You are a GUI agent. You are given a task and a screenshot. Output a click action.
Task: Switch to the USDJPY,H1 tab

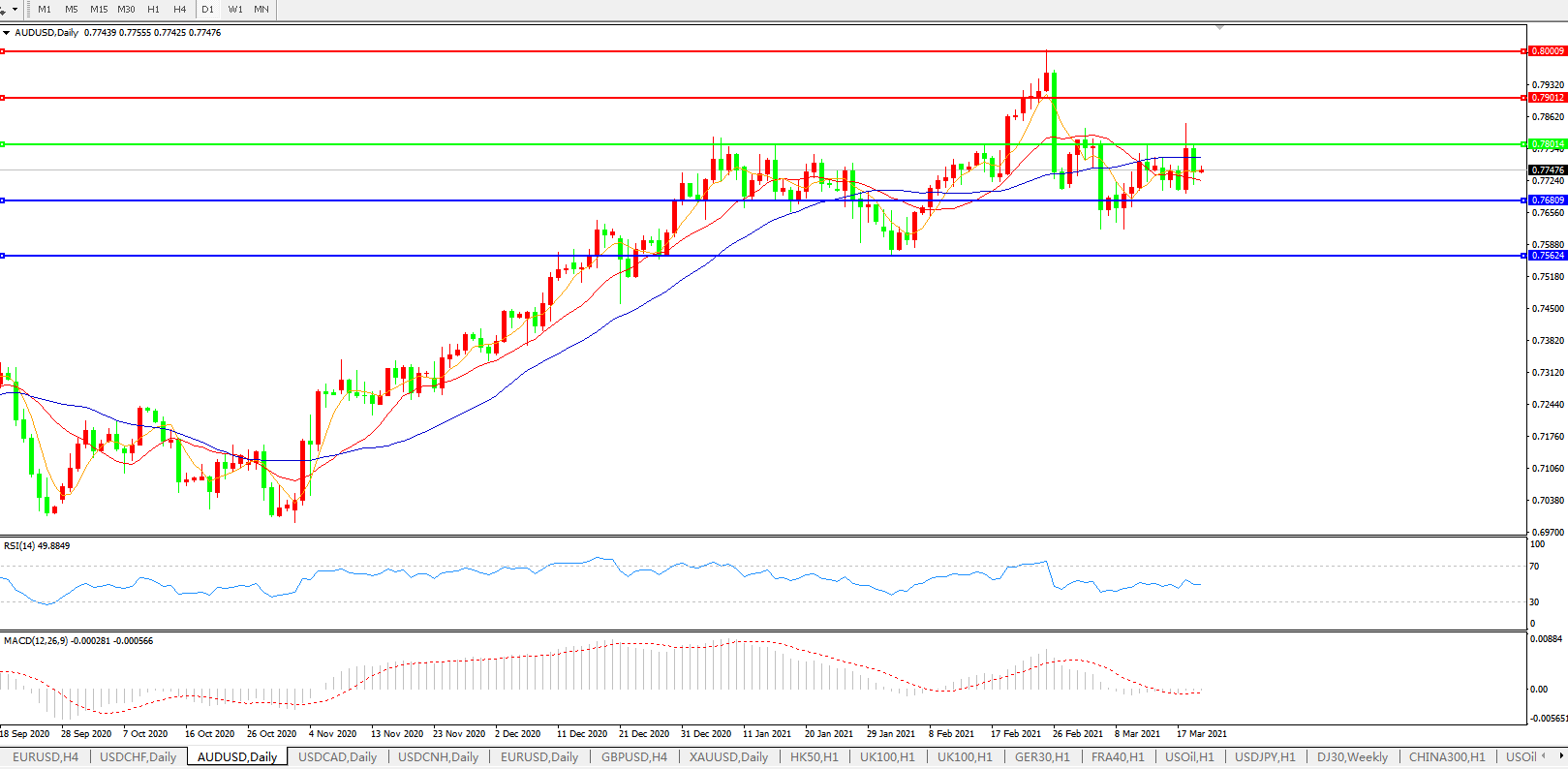(x=1264, y=757)
